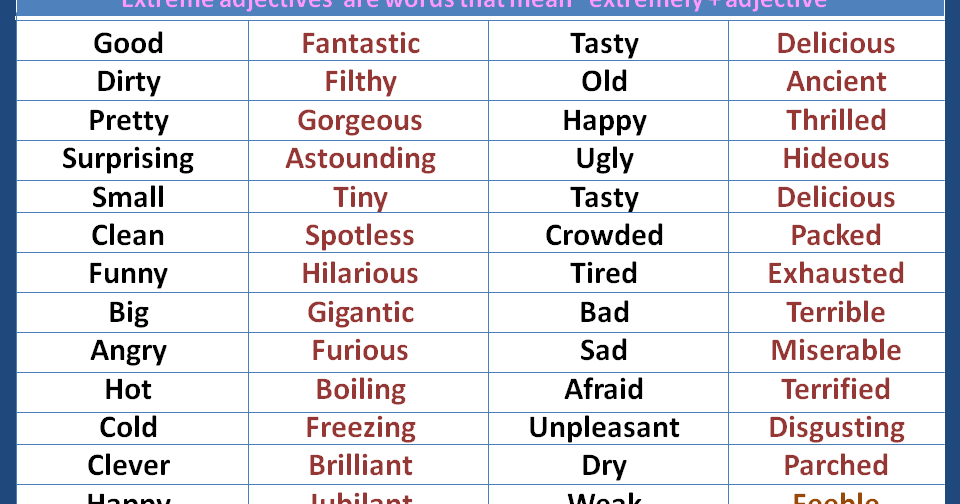Select the Exhausted cell

click(x=836, y=273)
